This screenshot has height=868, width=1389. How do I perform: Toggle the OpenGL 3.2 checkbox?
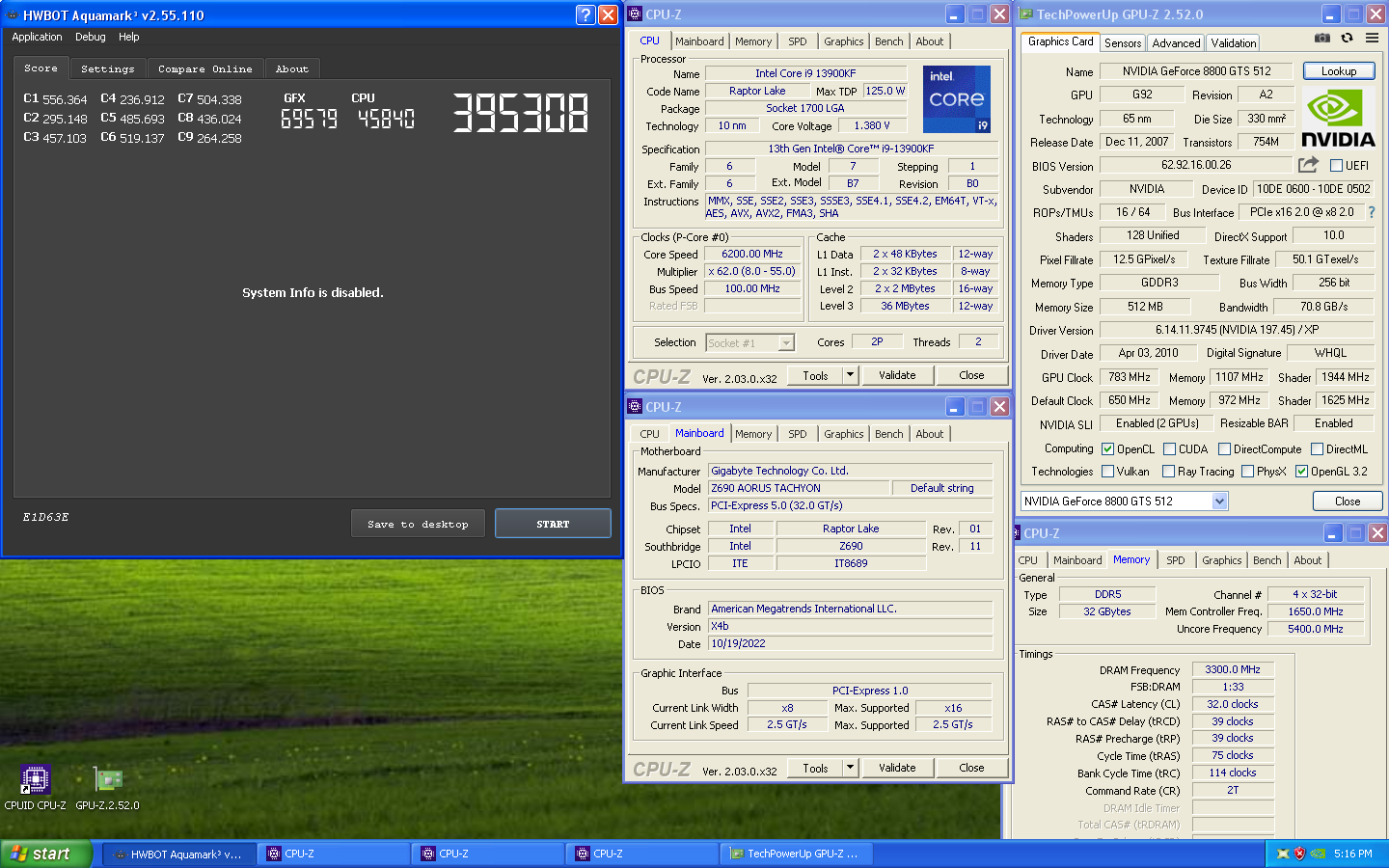[x=1301, y=472]
